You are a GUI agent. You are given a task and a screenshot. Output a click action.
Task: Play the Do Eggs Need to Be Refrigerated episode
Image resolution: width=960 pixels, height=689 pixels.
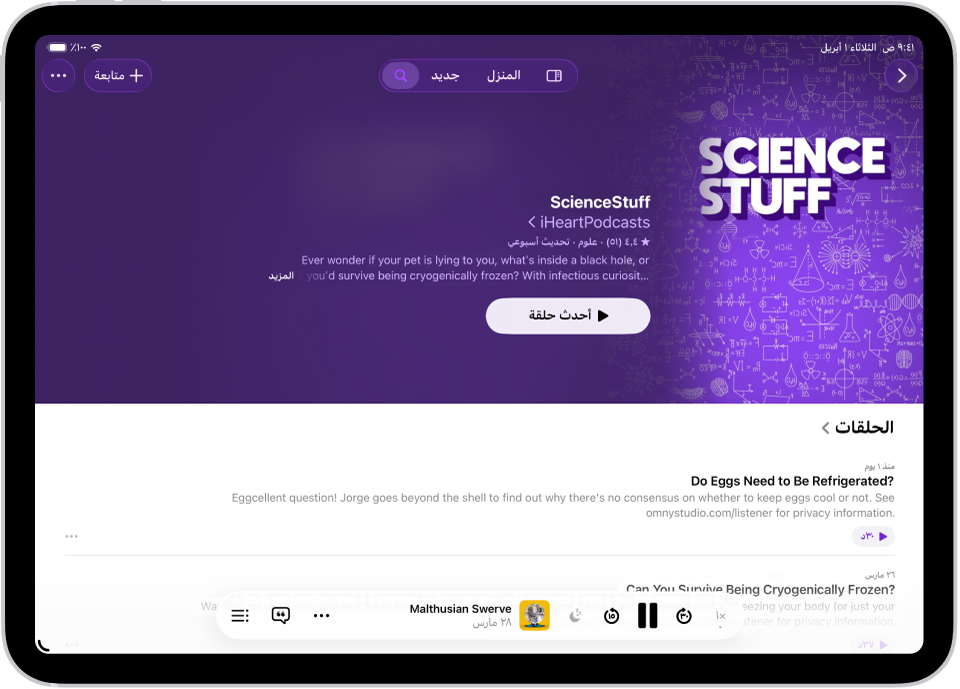coord(874,537)
